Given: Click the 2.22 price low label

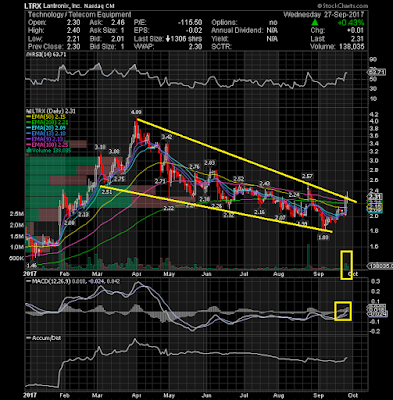Looking at the screenshot, I should [x=169, y=209].
